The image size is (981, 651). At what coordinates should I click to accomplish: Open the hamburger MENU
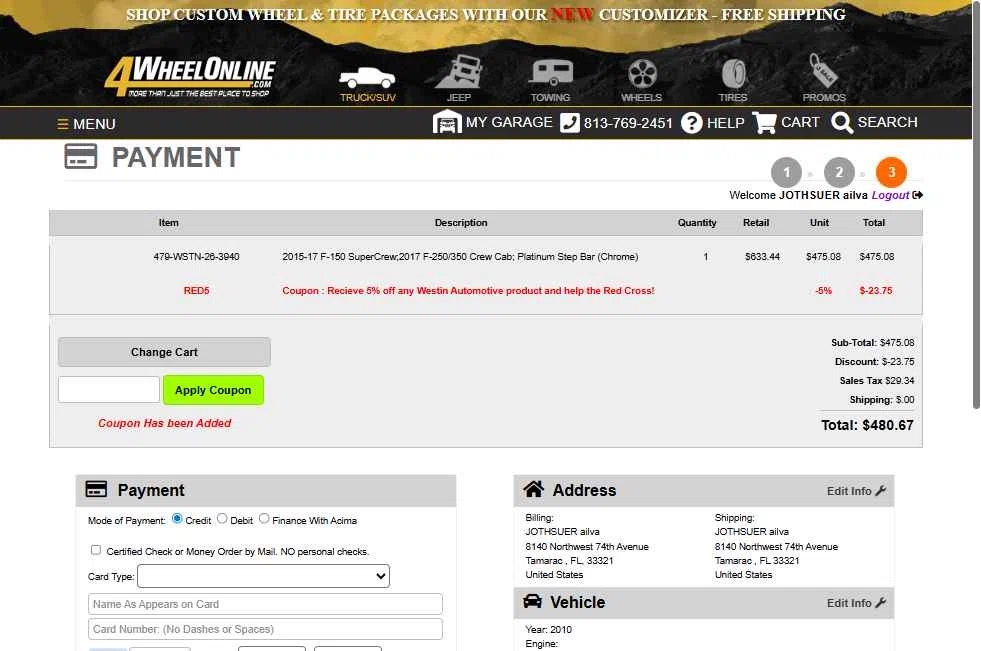[86, 124]
